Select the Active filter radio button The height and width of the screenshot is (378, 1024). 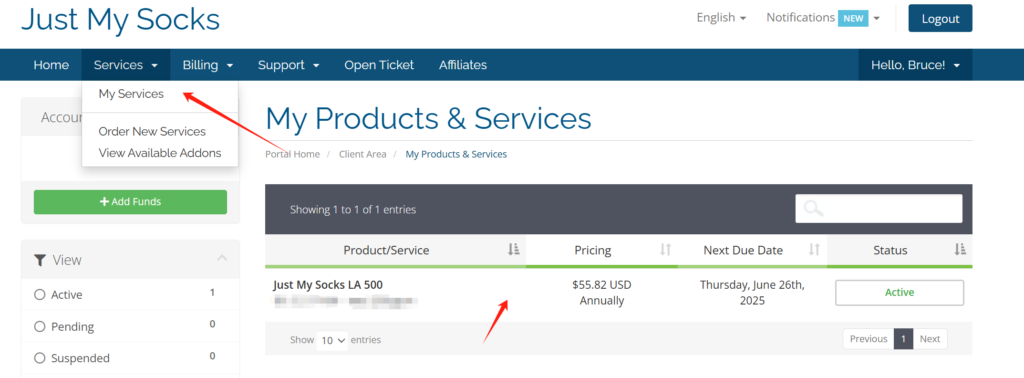[39, 295]
